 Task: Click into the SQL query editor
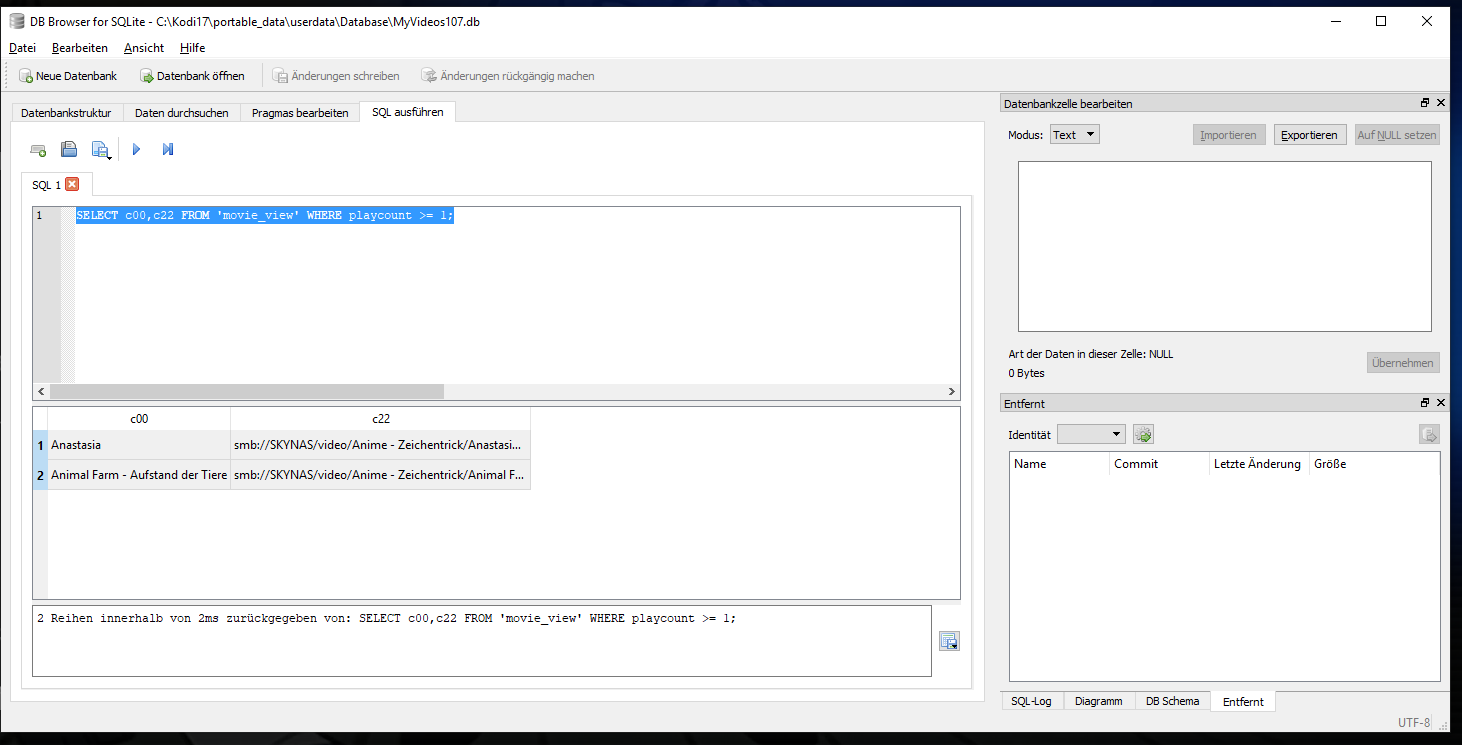coord(517,295)
